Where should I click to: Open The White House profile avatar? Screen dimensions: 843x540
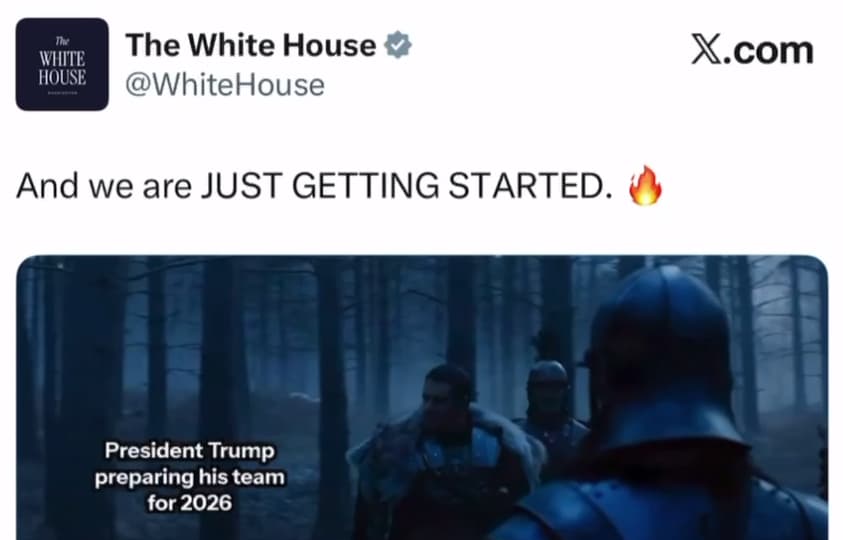(62, 64)
